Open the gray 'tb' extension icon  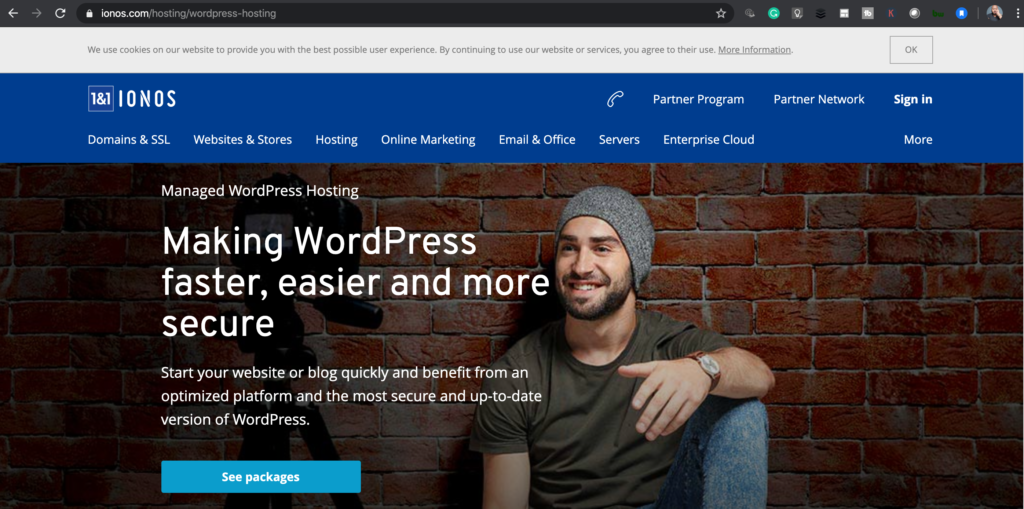[x=867, y=13]
